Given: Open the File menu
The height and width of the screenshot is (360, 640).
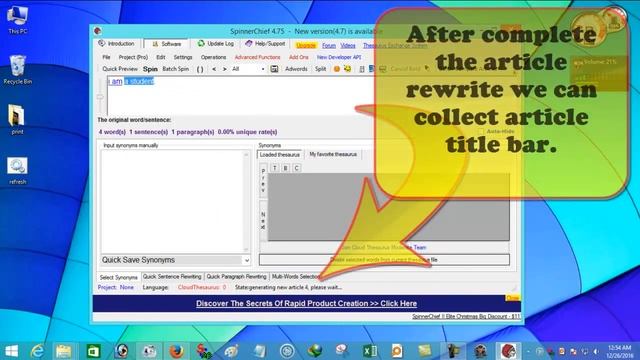Looking at the screenshot, I should (107, 57).
